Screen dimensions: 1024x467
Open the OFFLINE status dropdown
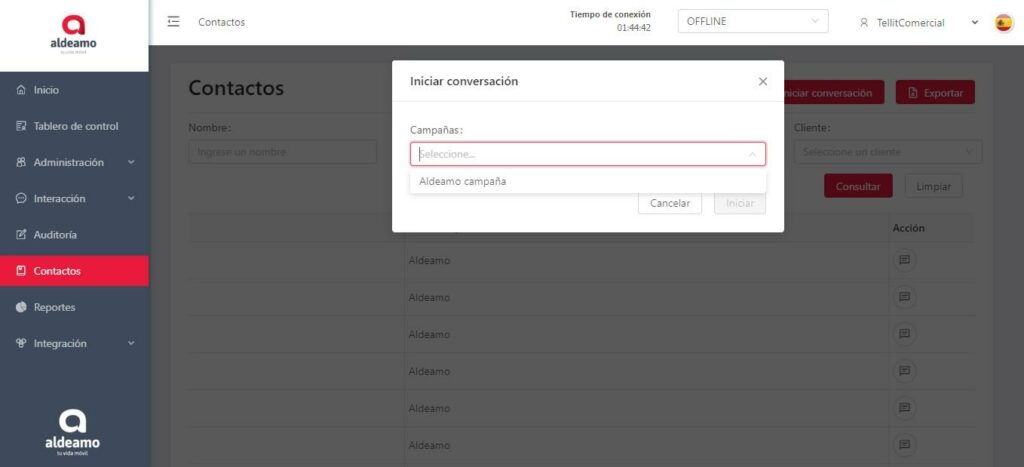pos(752,22)
